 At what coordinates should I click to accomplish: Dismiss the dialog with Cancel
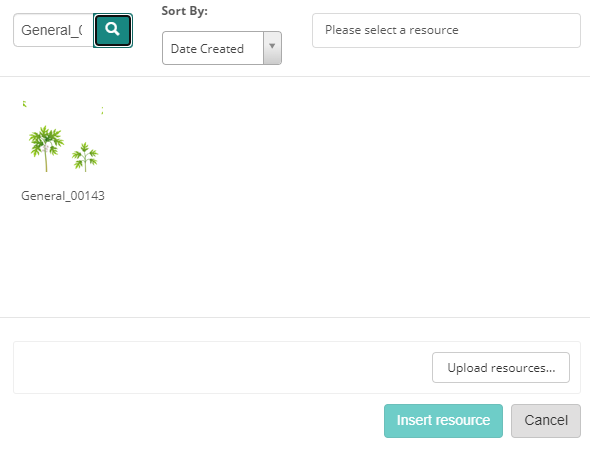546,421
